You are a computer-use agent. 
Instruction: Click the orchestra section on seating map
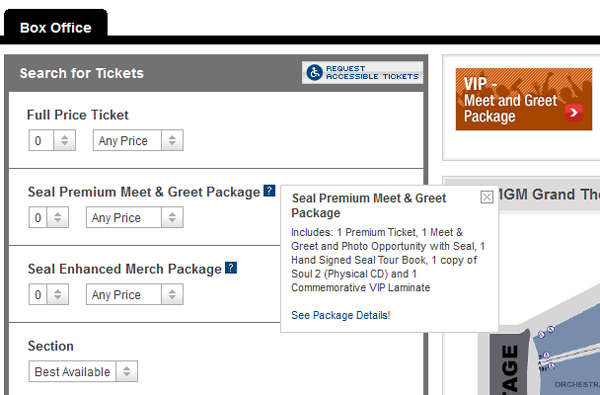[577, 384]
